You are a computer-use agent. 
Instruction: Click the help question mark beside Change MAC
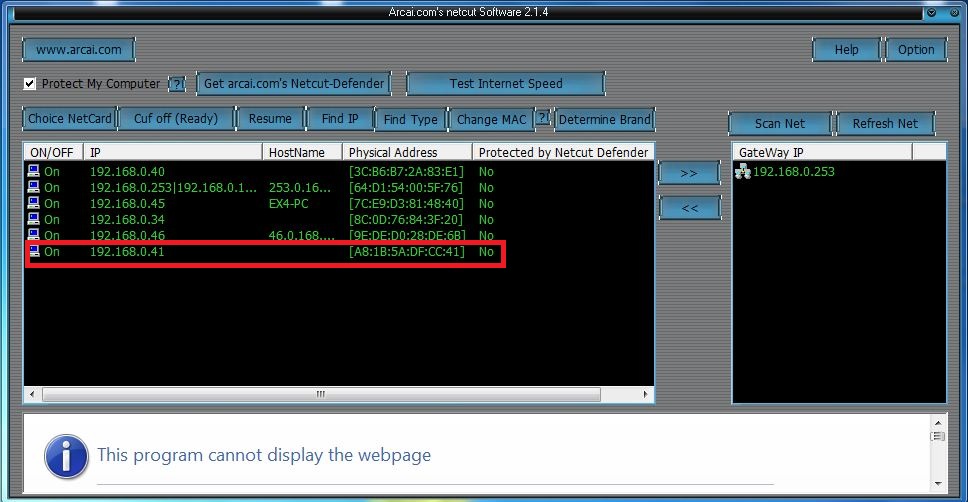coord(542,117)
